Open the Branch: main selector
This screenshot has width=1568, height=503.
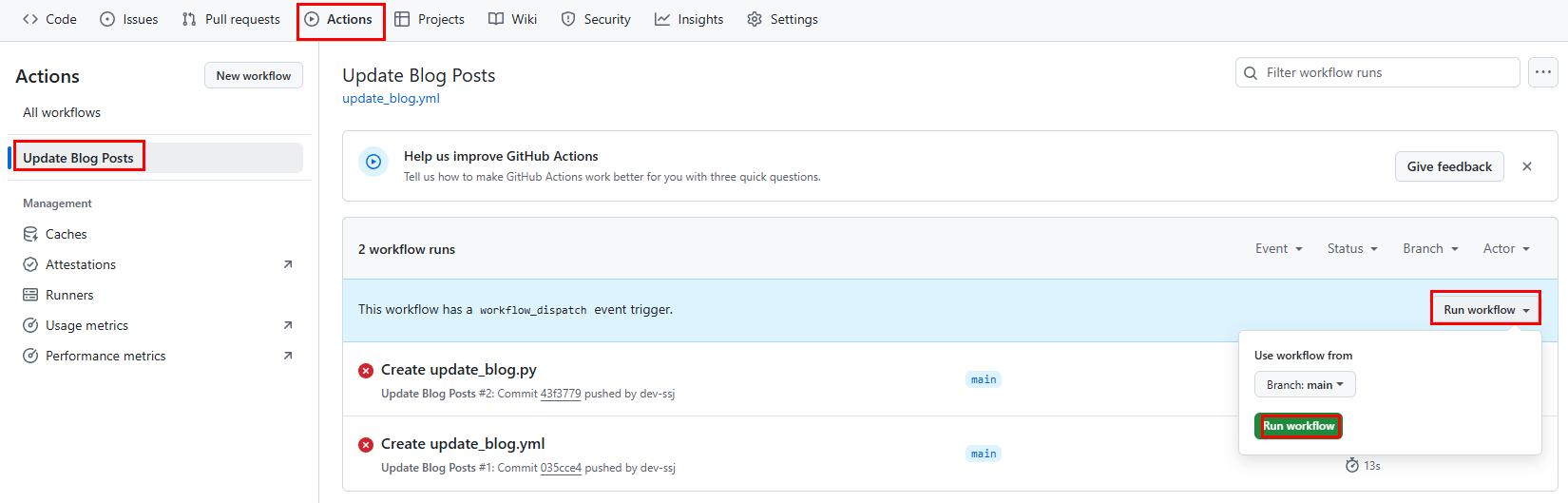[1305, 384]
